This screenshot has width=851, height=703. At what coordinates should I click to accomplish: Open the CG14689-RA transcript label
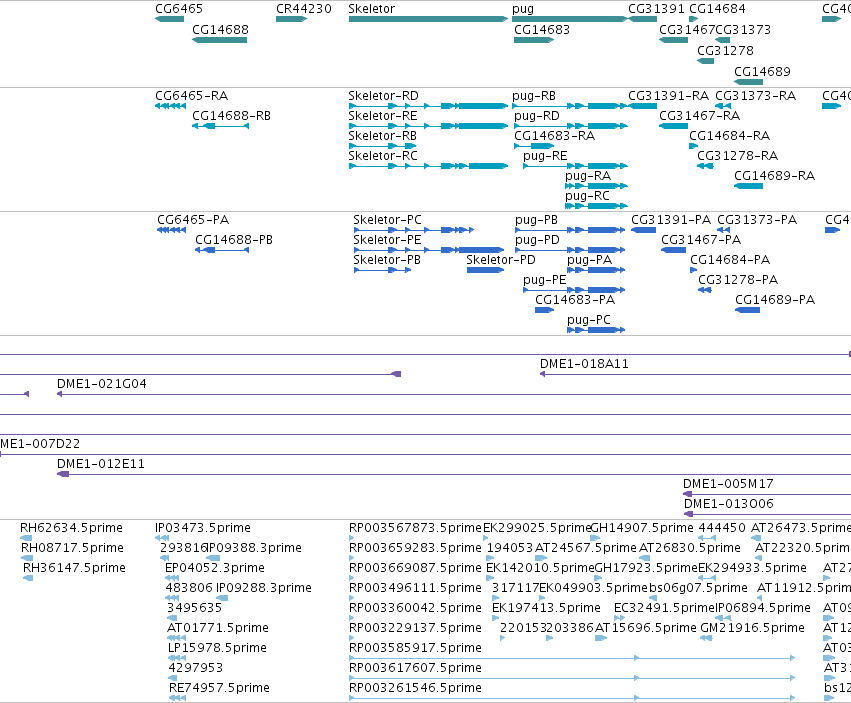[x=775, y=175]
